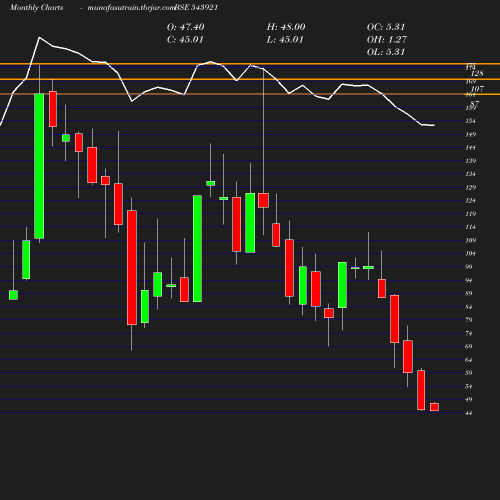
Task: Click the 49 price axis label
Action: (469, 400)
